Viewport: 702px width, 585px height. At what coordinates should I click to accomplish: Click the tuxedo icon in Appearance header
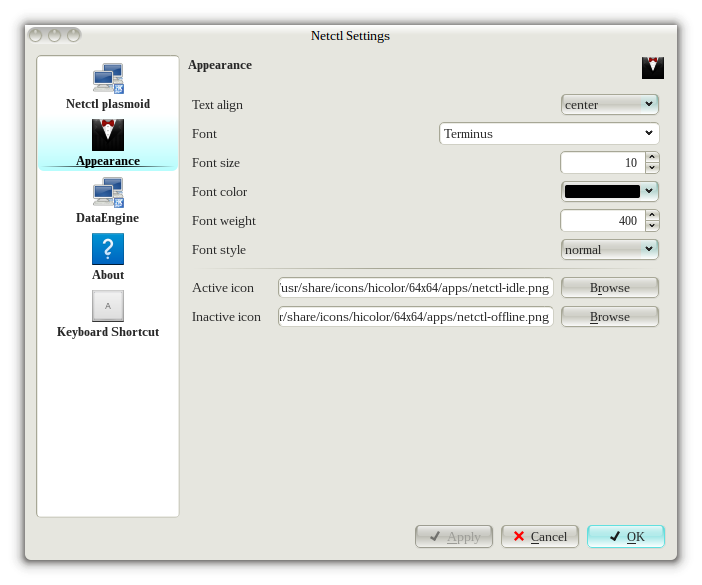coord(652,67)
